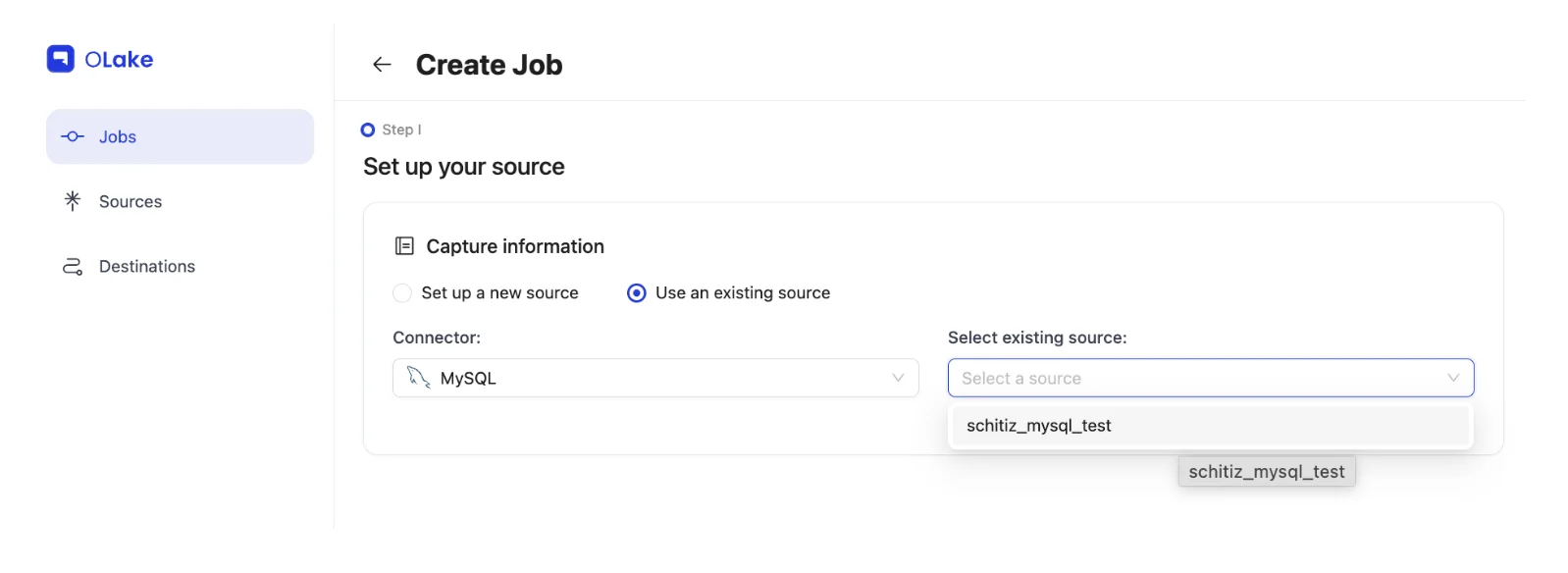This screenshot has width=1568, height=573.
Task: Click the chevron in the Connector dropdown
Action: click(x=898, y=378)
